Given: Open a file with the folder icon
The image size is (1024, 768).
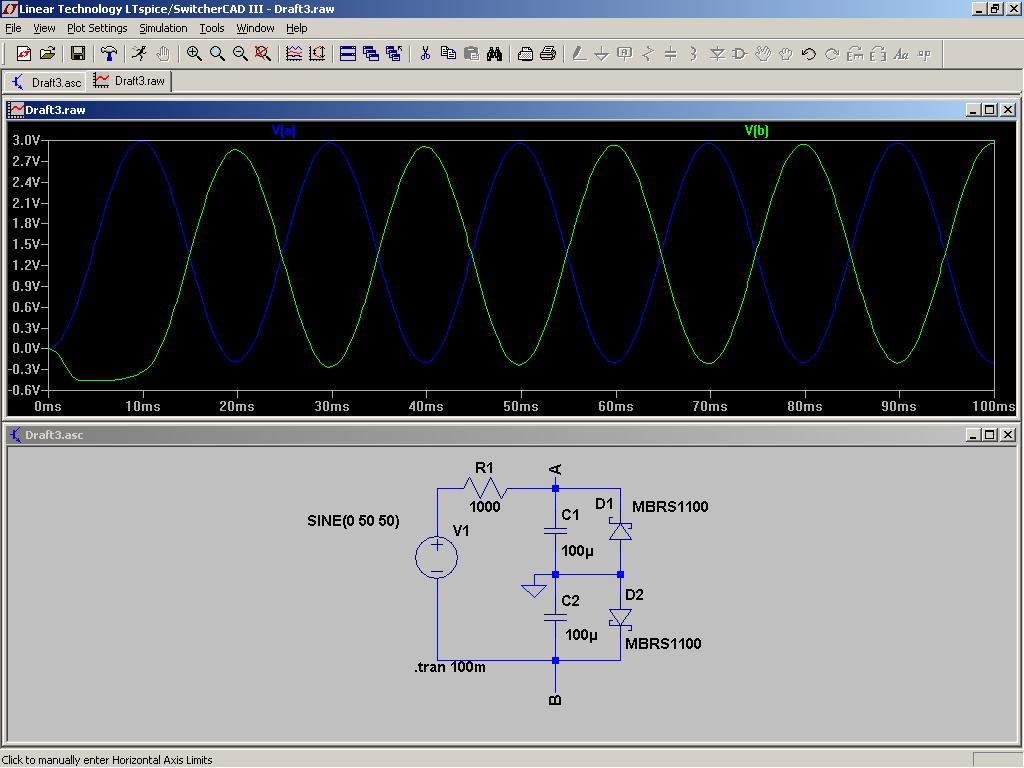Looking at the screenshot, I should [46, 54].
